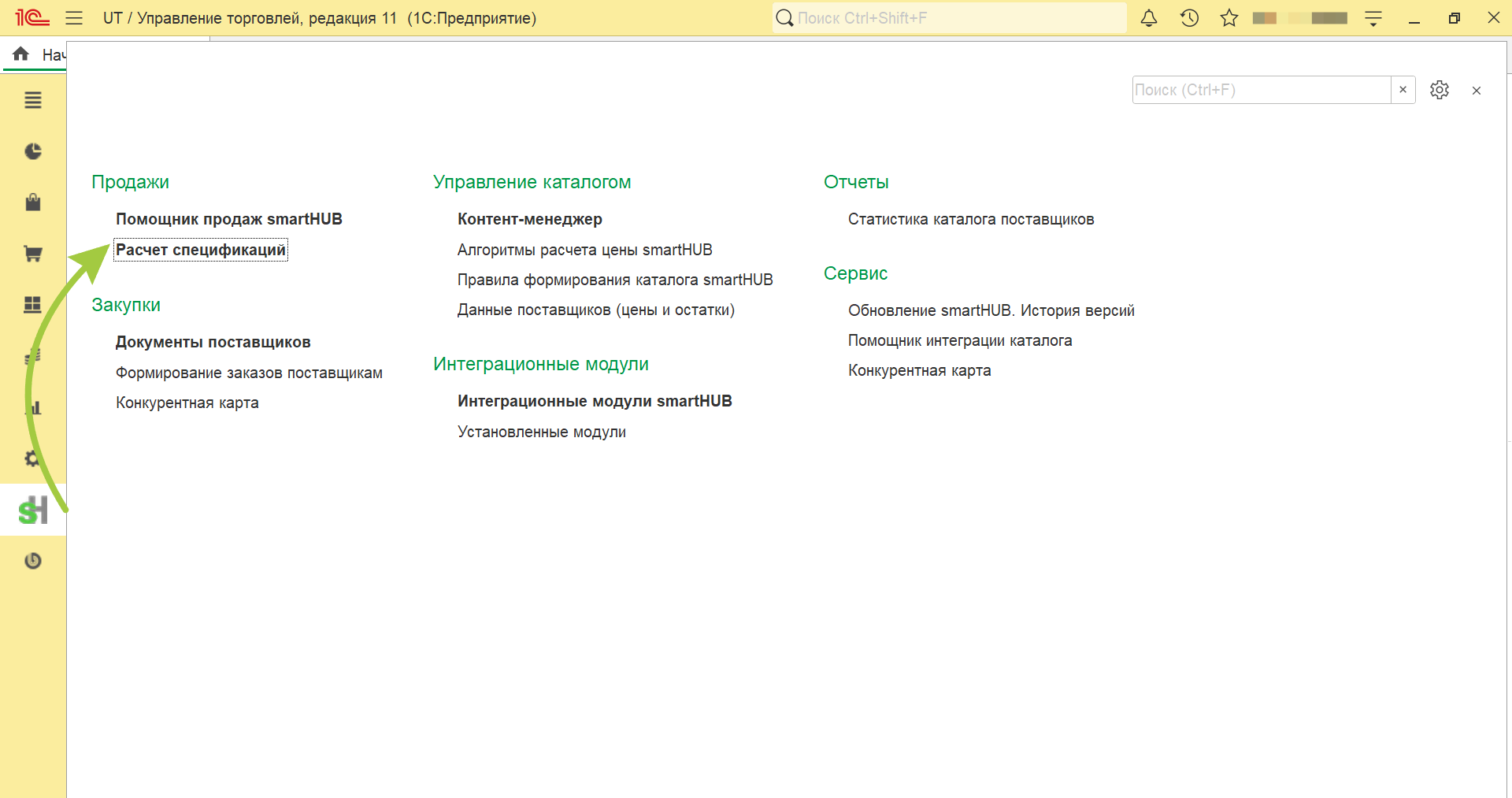Image resolution: width=1512 pixels, height=798 pixels.
Task: Open the sidebar list menu icon
Action: point(33,100)
